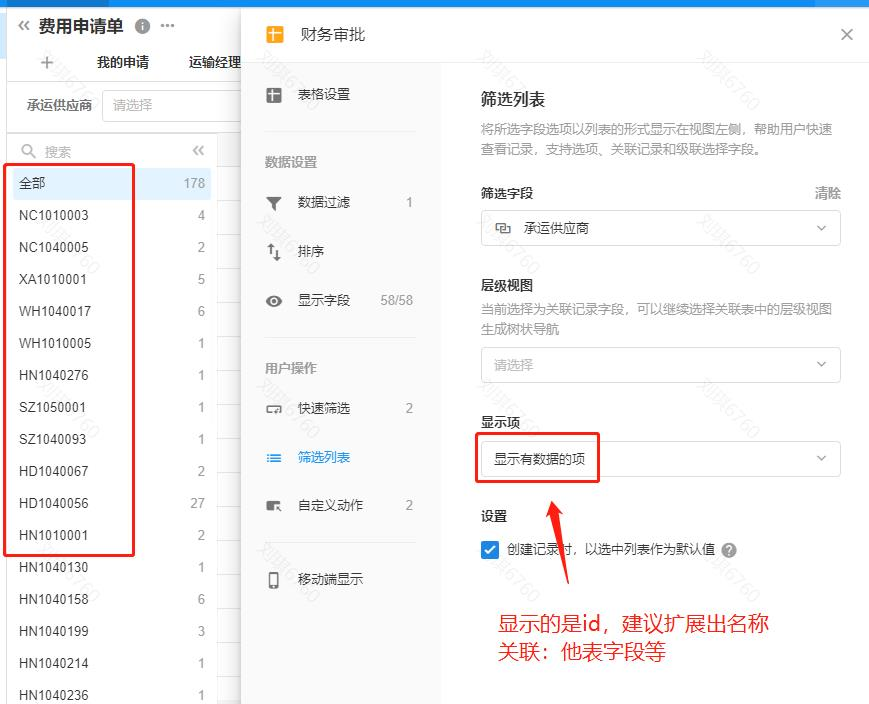Go to 快速筛选 settings
Screen dimensions: 869x704
pos(323,409)
